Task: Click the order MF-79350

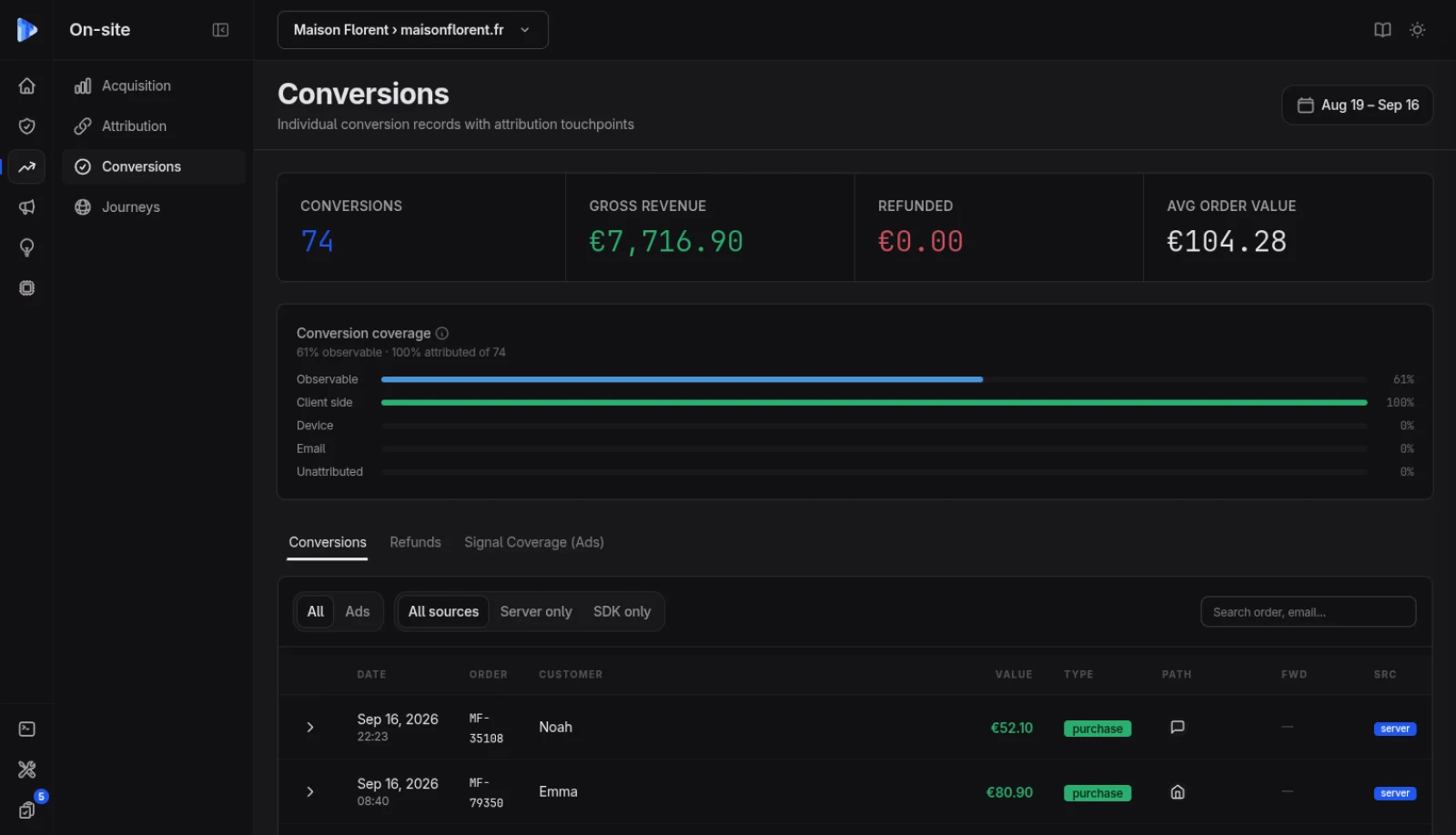Action: click(486, 793)
